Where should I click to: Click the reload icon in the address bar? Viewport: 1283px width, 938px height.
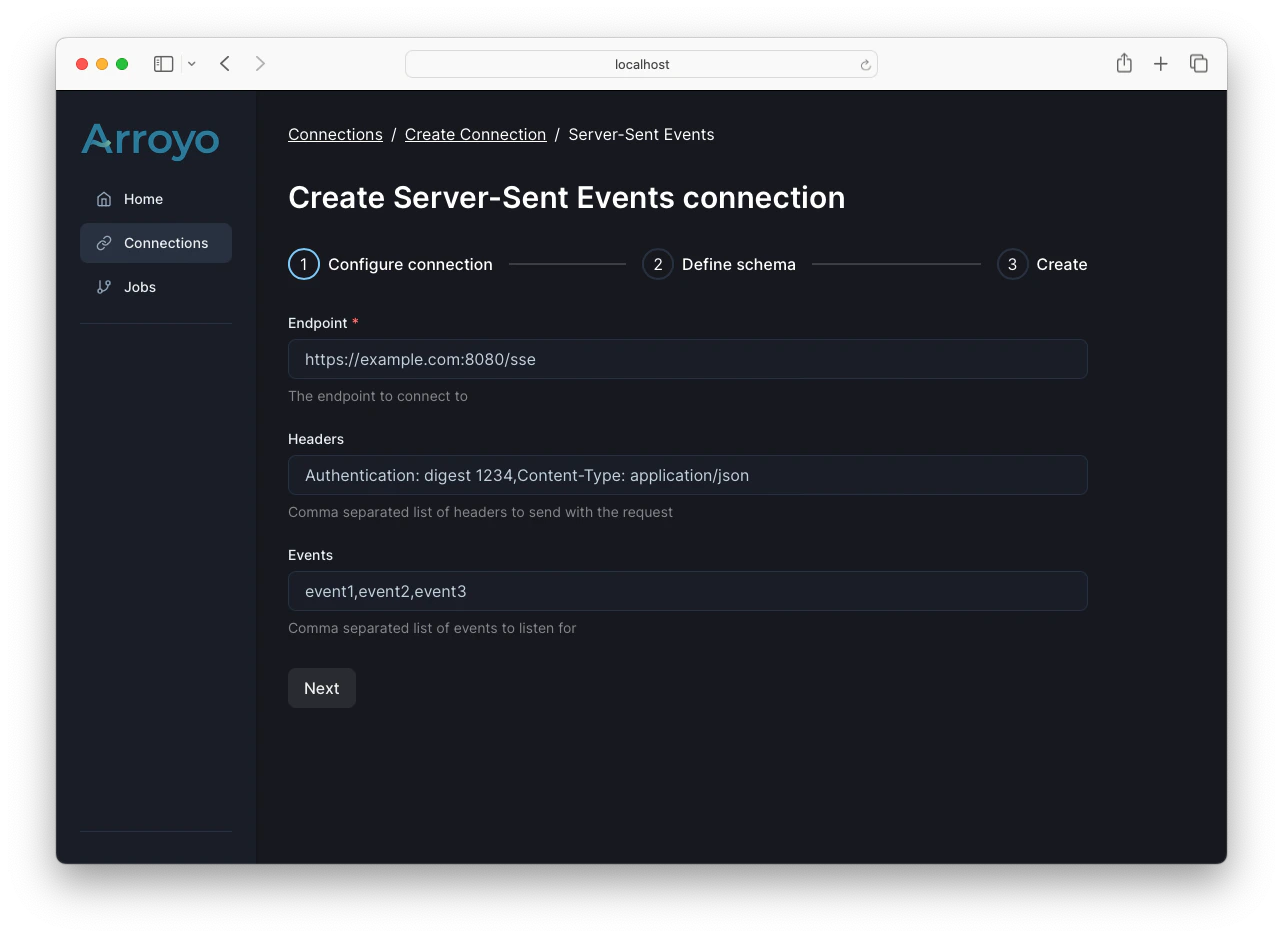864,64
